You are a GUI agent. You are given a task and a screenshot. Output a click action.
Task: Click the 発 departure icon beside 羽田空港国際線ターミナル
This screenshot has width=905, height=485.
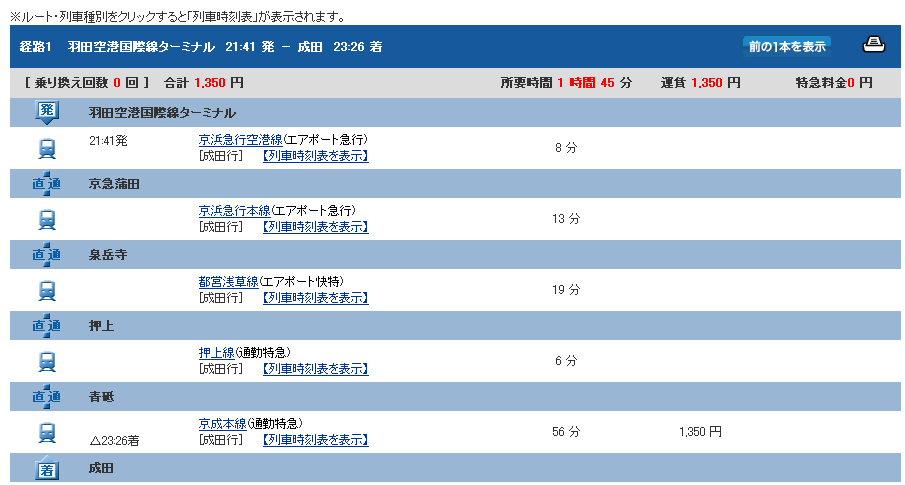[x=47, y=112]
